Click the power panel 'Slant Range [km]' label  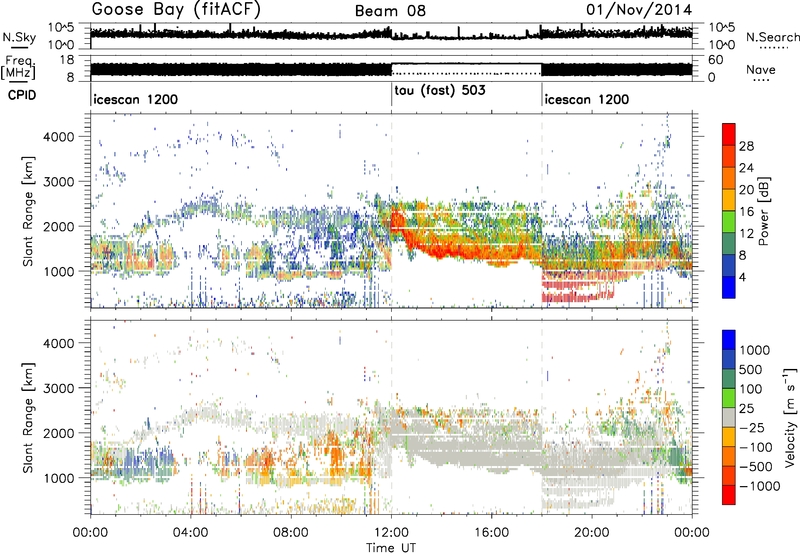[x=29, y=211]
